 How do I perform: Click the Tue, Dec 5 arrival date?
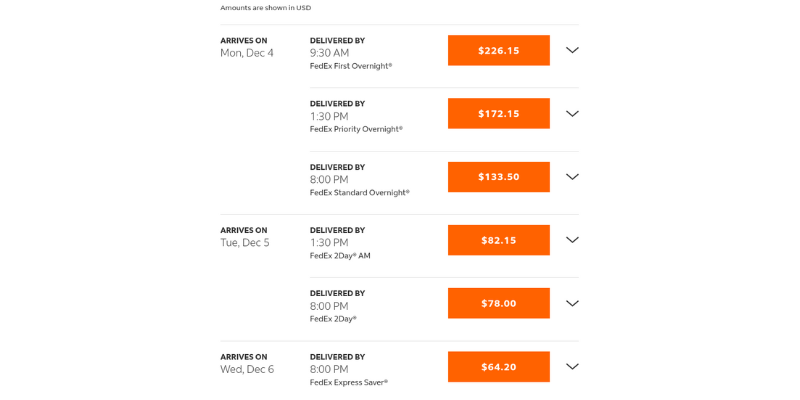pos(244,243)
